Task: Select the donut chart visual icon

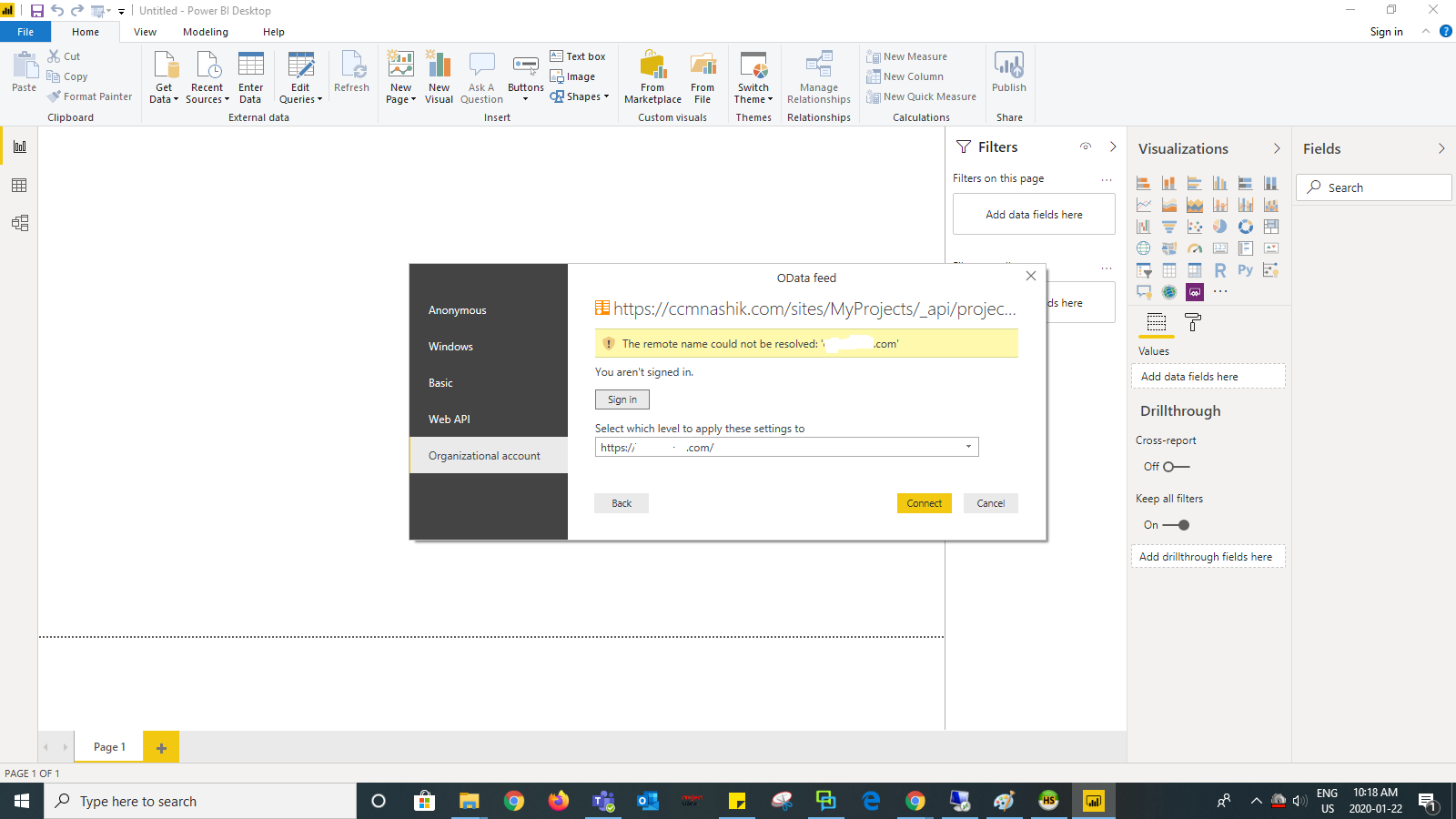Action: (x=1246, y=227)
